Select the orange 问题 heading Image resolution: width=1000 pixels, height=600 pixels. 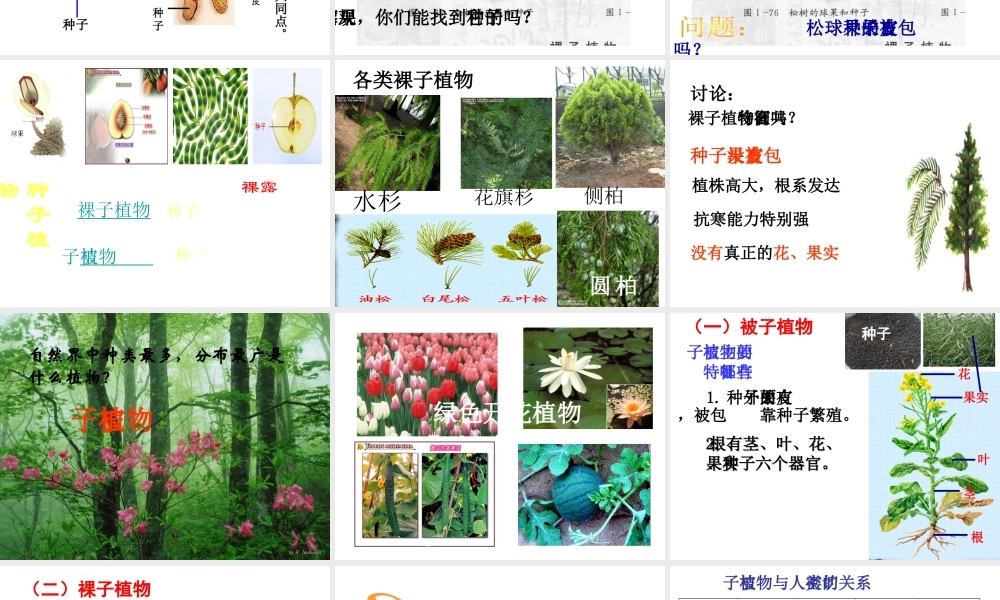[712, 27]
